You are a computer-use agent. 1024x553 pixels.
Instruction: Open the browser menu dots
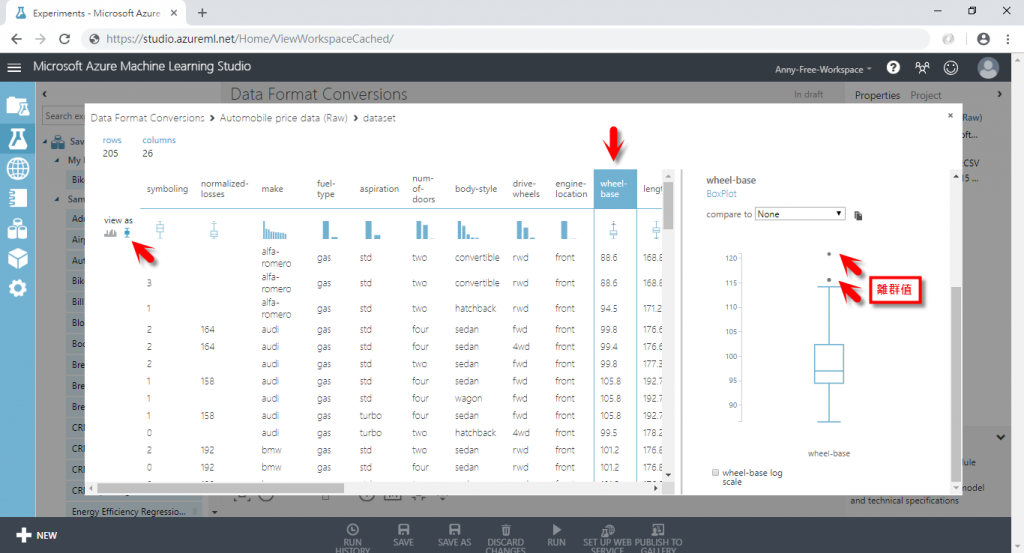[x=1008, y=39]
